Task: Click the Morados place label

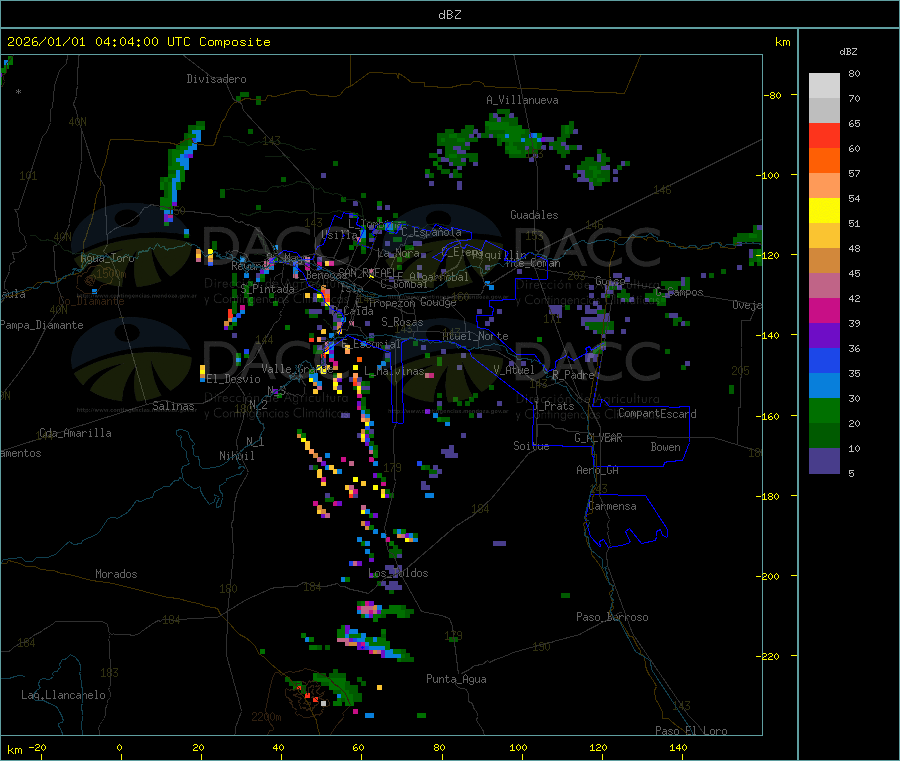Action: pos(116,574)
